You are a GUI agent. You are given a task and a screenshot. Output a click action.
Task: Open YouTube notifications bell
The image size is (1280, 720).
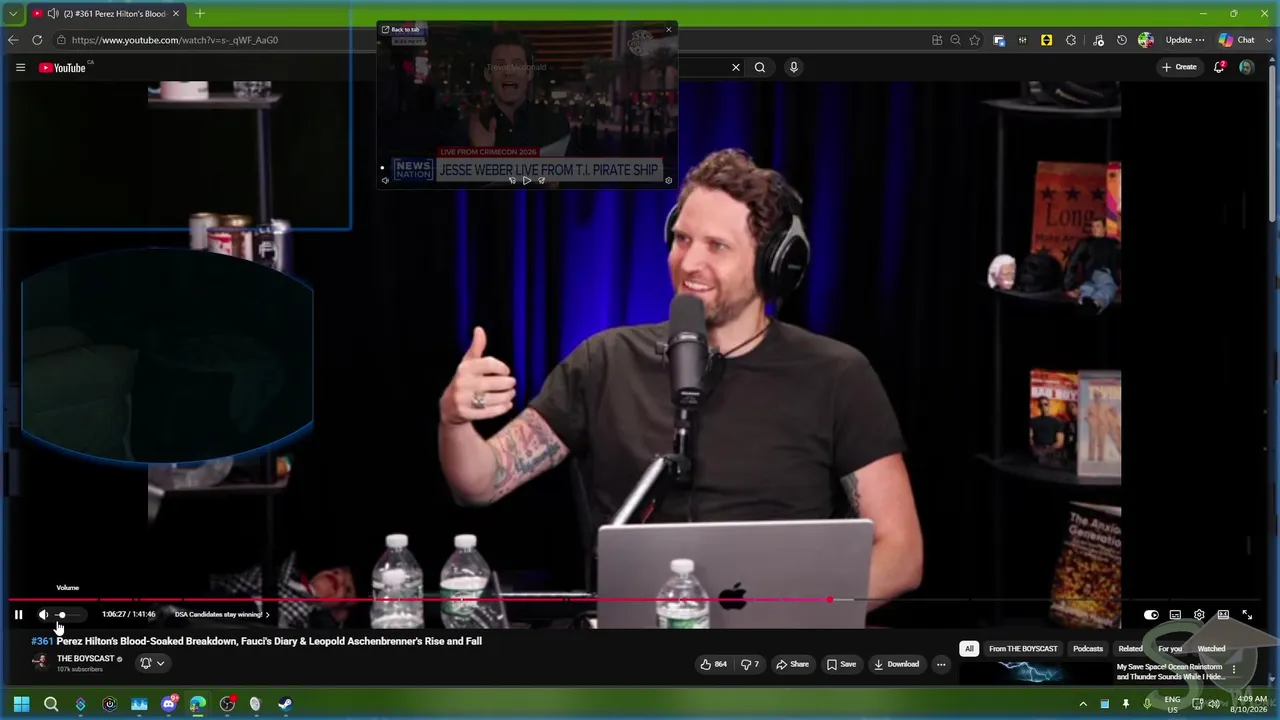(x=1219, y=67)
